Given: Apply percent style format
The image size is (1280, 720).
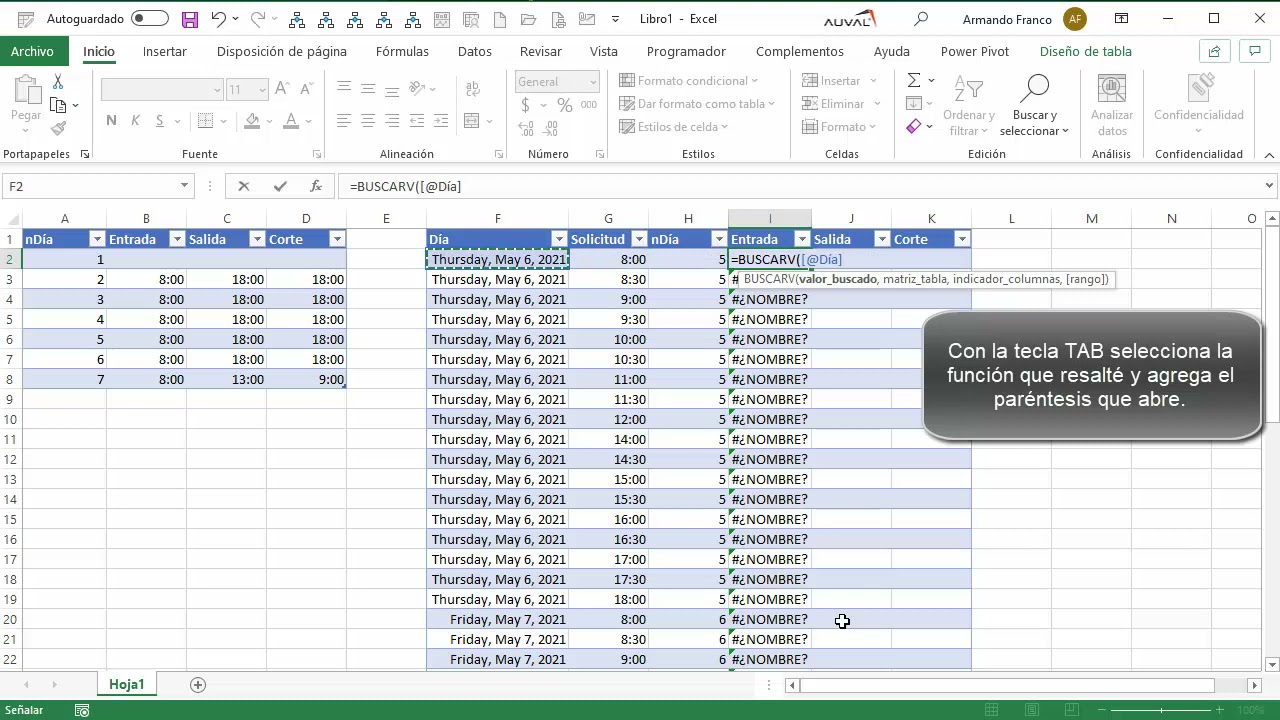Looking at the screenshot, I should [x=564, y=105].
